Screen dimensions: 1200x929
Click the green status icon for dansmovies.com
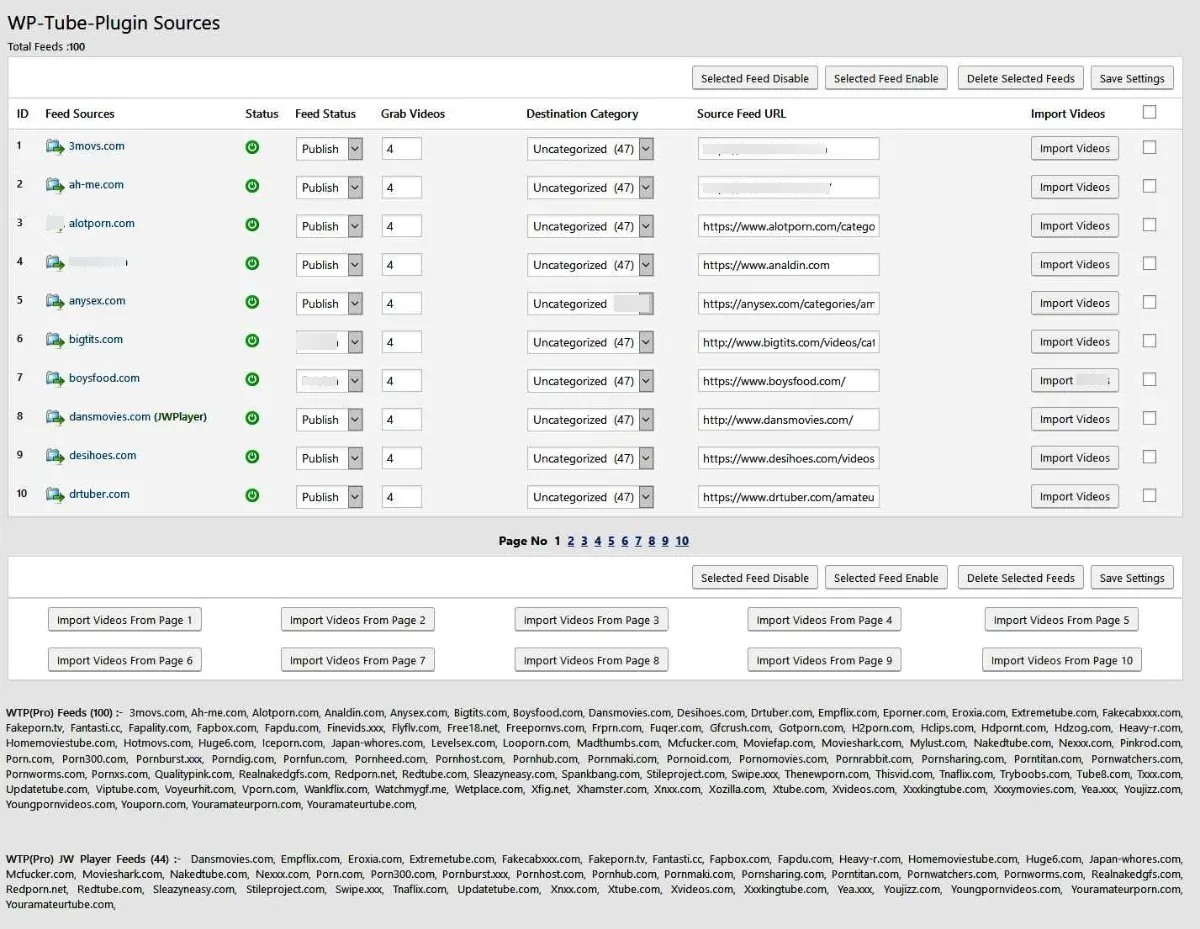(x=252, y=418)
